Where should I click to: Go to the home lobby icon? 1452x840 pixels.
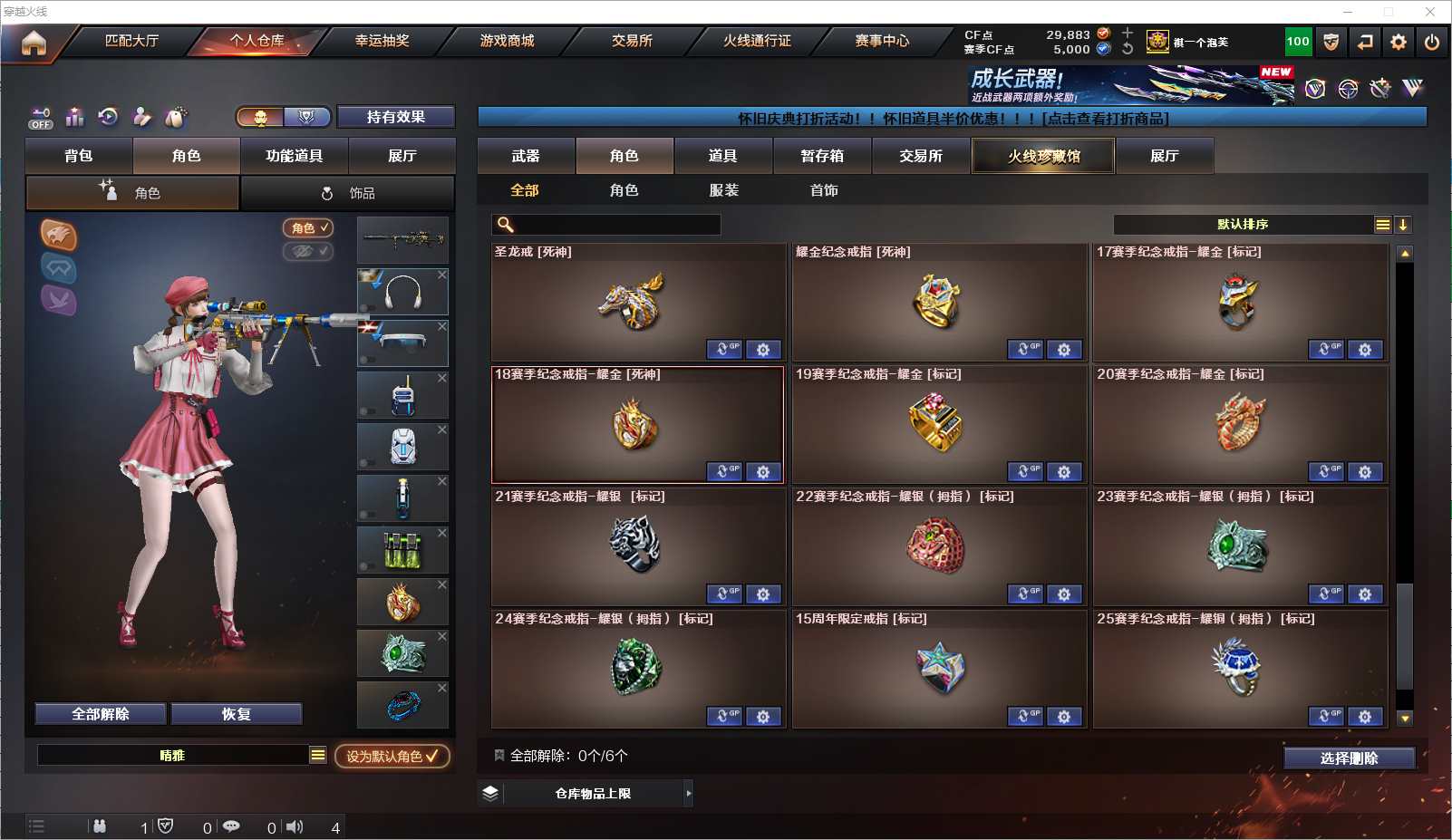point(34,43)
